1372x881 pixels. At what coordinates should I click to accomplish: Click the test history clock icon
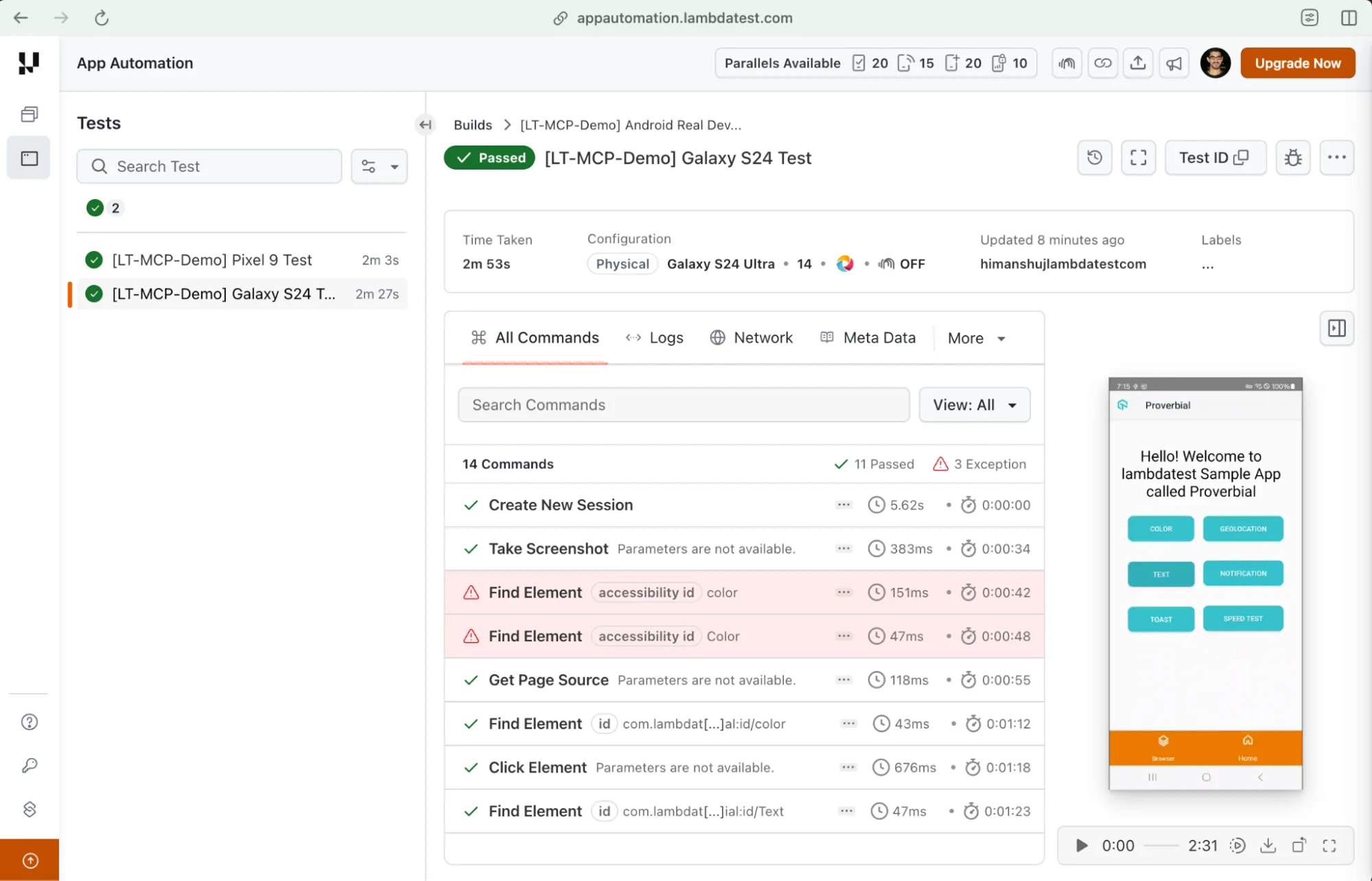pyautogui.click(x=1095, y=158)
